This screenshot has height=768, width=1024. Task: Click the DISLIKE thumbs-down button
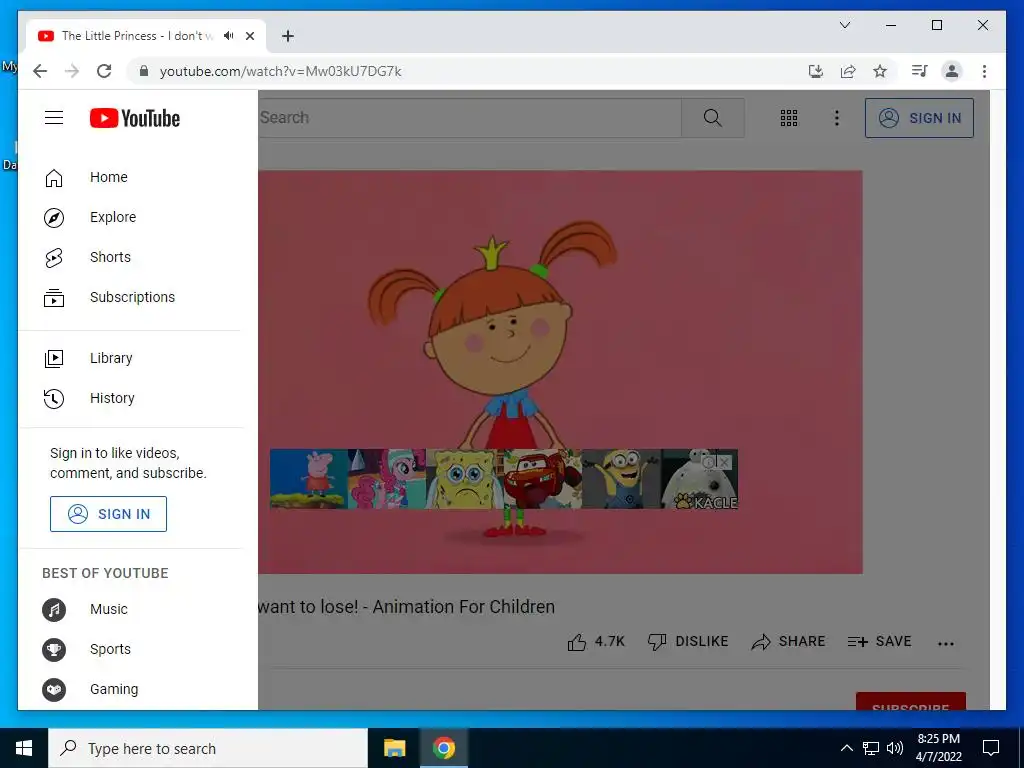[x=688, y=642]
